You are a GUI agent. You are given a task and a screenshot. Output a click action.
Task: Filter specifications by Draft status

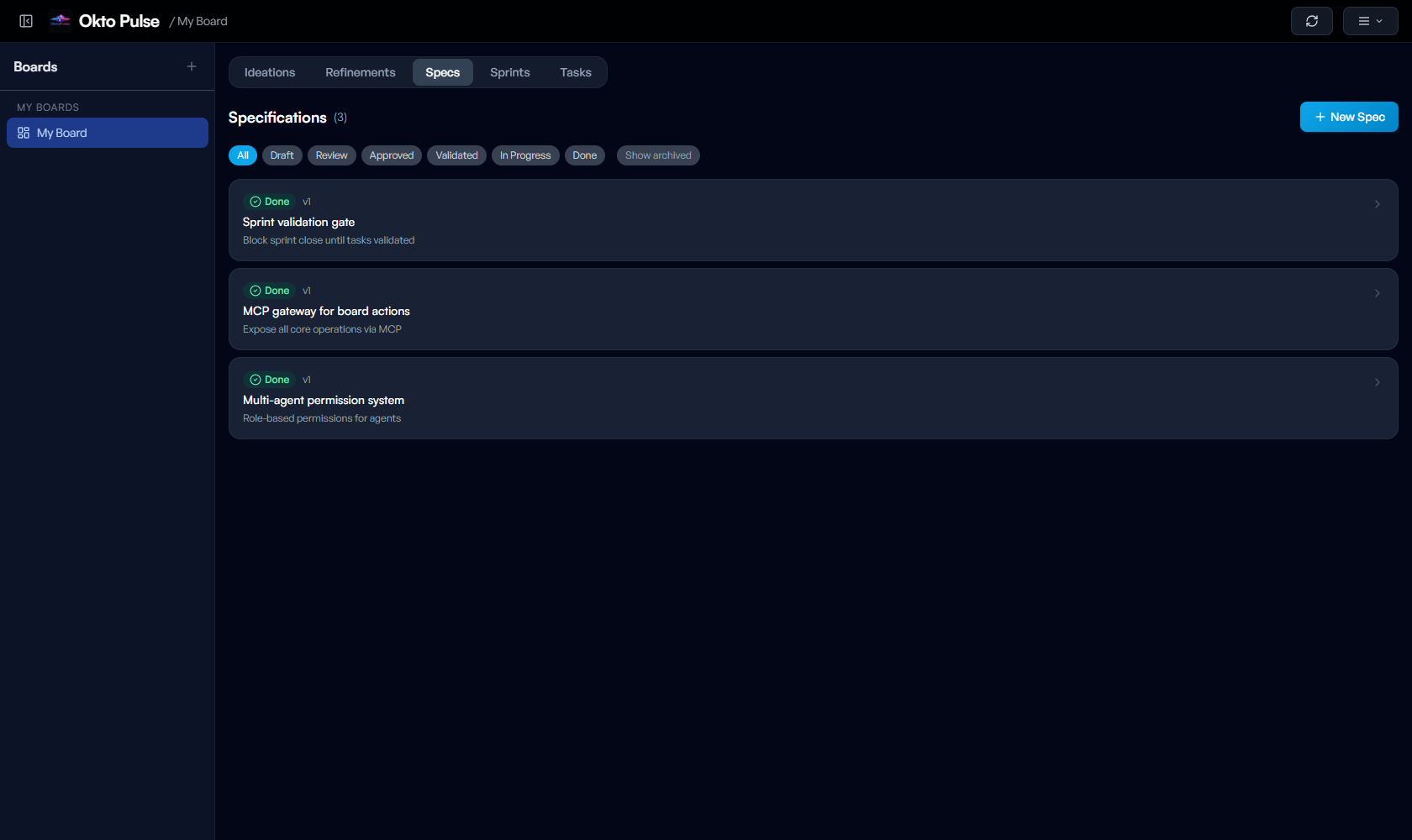pyautogui.click(x=282, y=155)
